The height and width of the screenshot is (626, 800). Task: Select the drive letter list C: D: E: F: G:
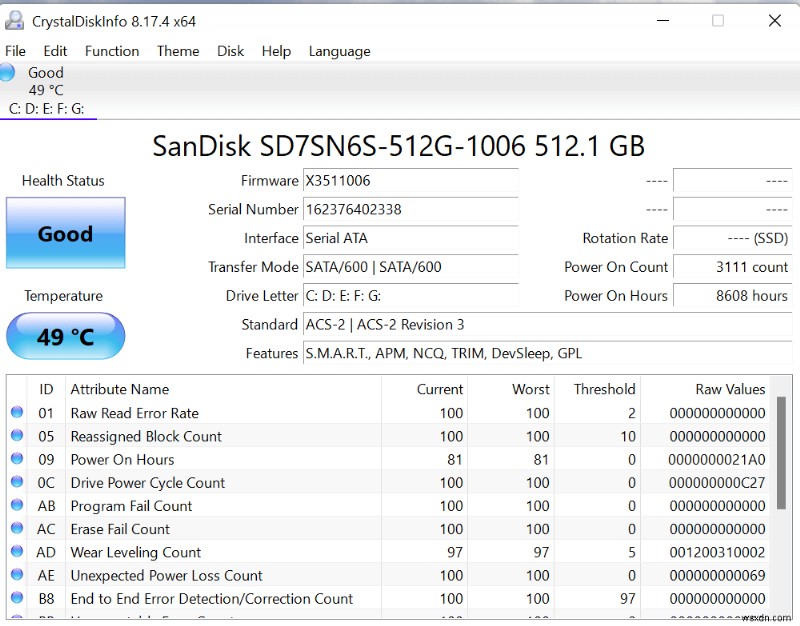point(47,108)
